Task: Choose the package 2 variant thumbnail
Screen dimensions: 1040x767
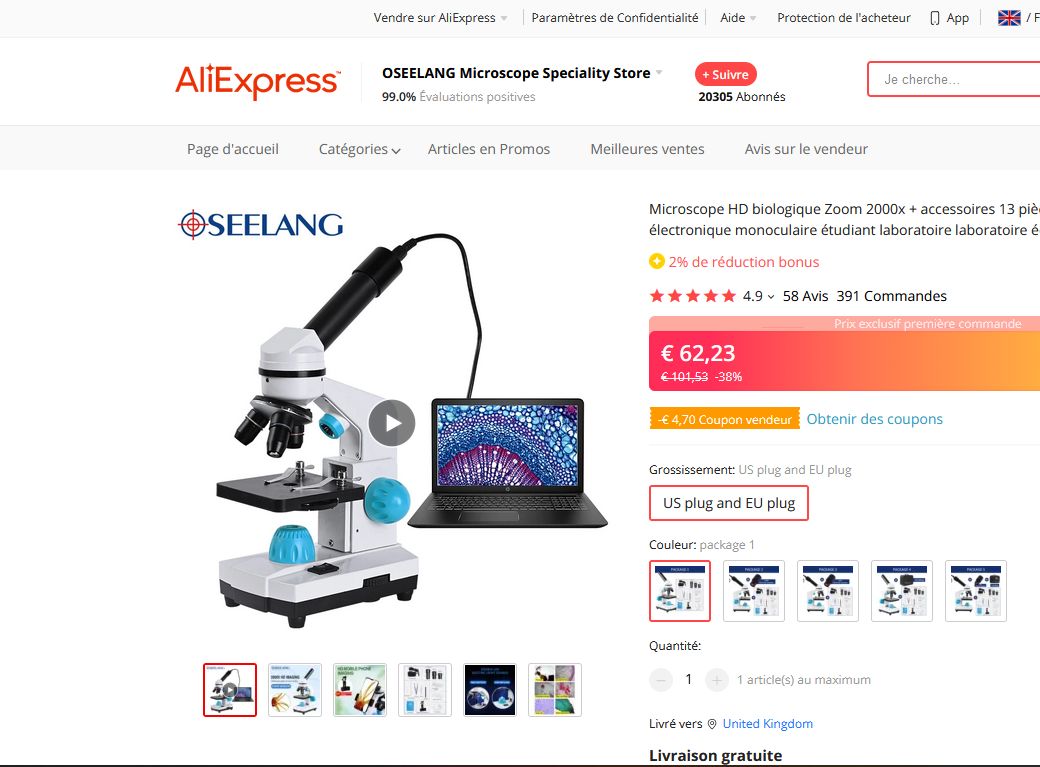Action: tap(754, 591)
